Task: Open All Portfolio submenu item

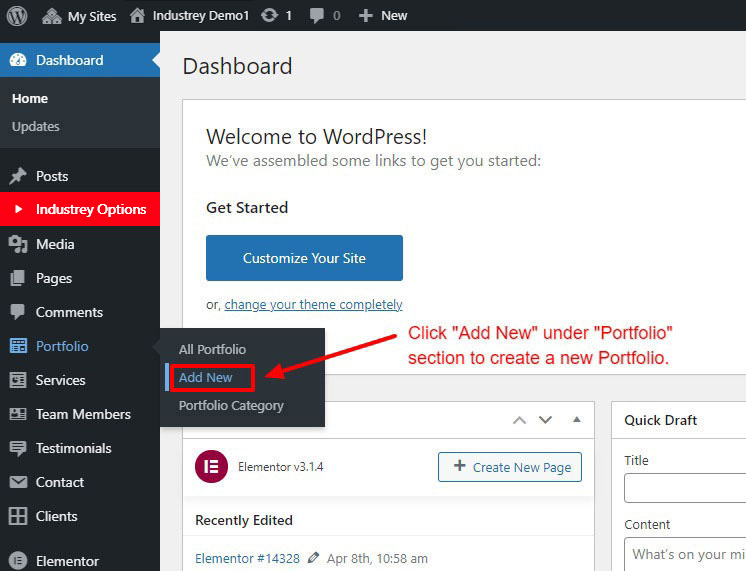Action: [212, 349]
